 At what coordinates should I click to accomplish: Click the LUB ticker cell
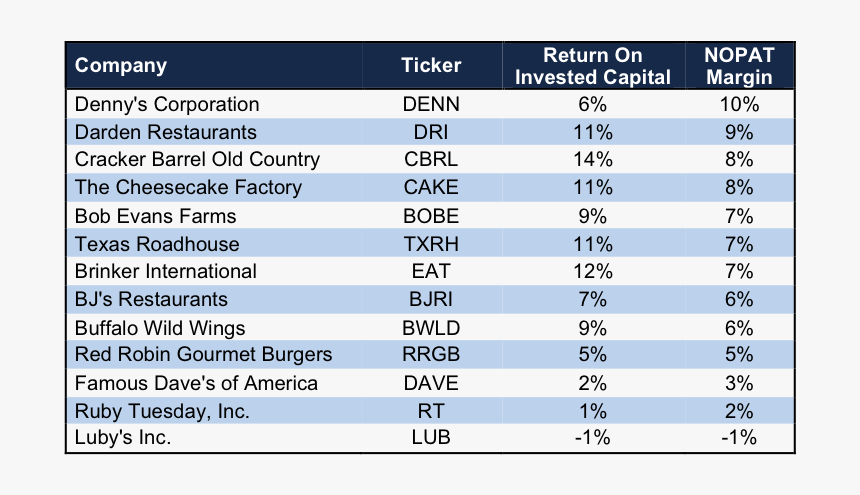pos(431,437)
